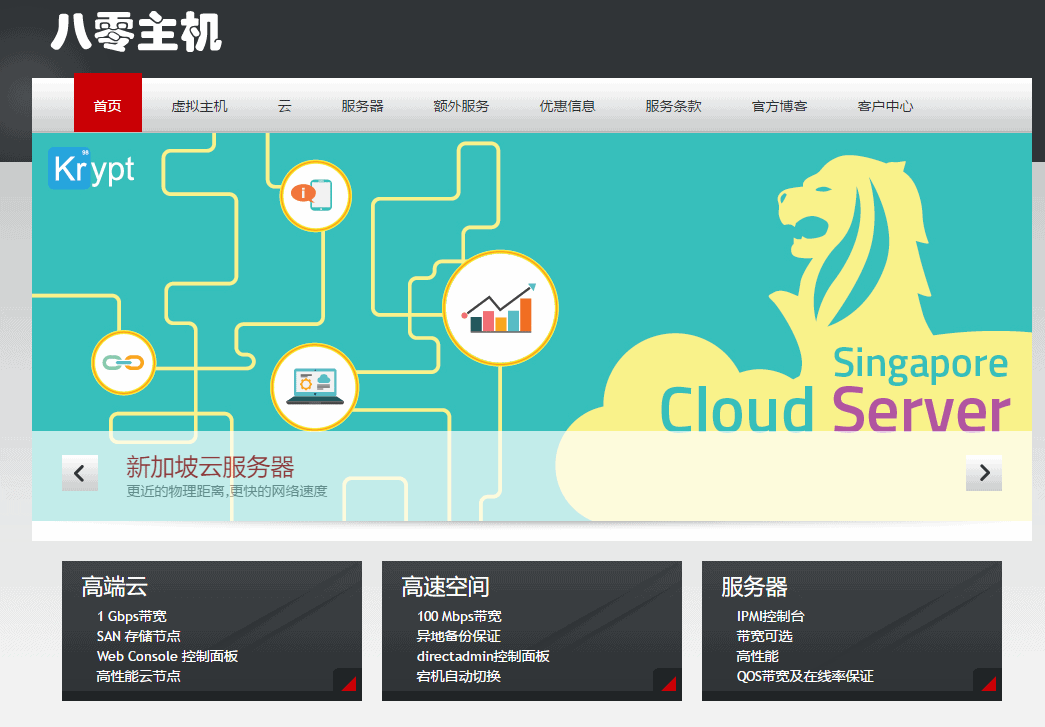1045x727 pixels.
Task: Open the 客户中心 menu item
Action: [885, 106]
